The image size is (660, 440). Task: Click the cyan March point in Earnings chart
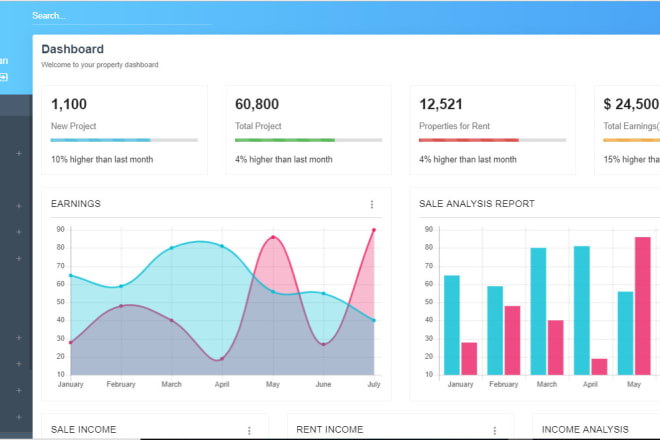click(172, 248)
